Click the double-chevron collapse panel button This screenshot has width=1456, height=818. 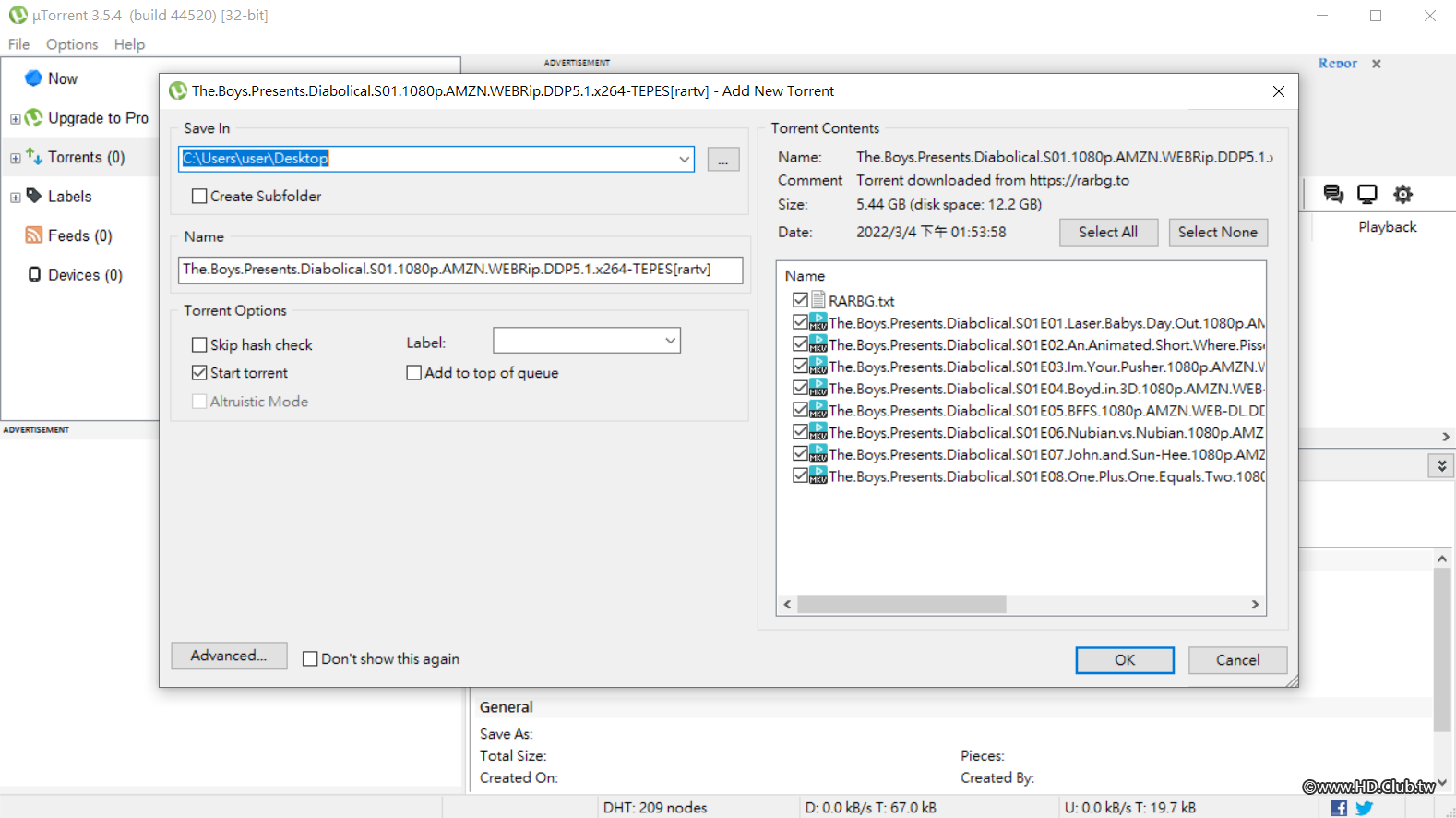pos(1441,466)
